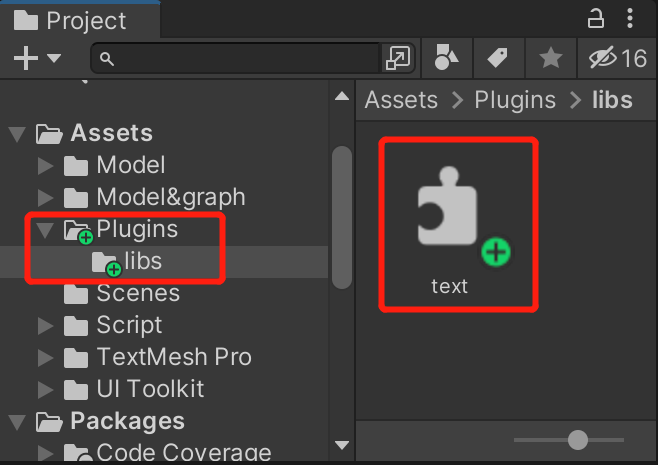This screenshot has width=658, height=465.
Task: Click the icon size slider handle
Action: point(577,440)
